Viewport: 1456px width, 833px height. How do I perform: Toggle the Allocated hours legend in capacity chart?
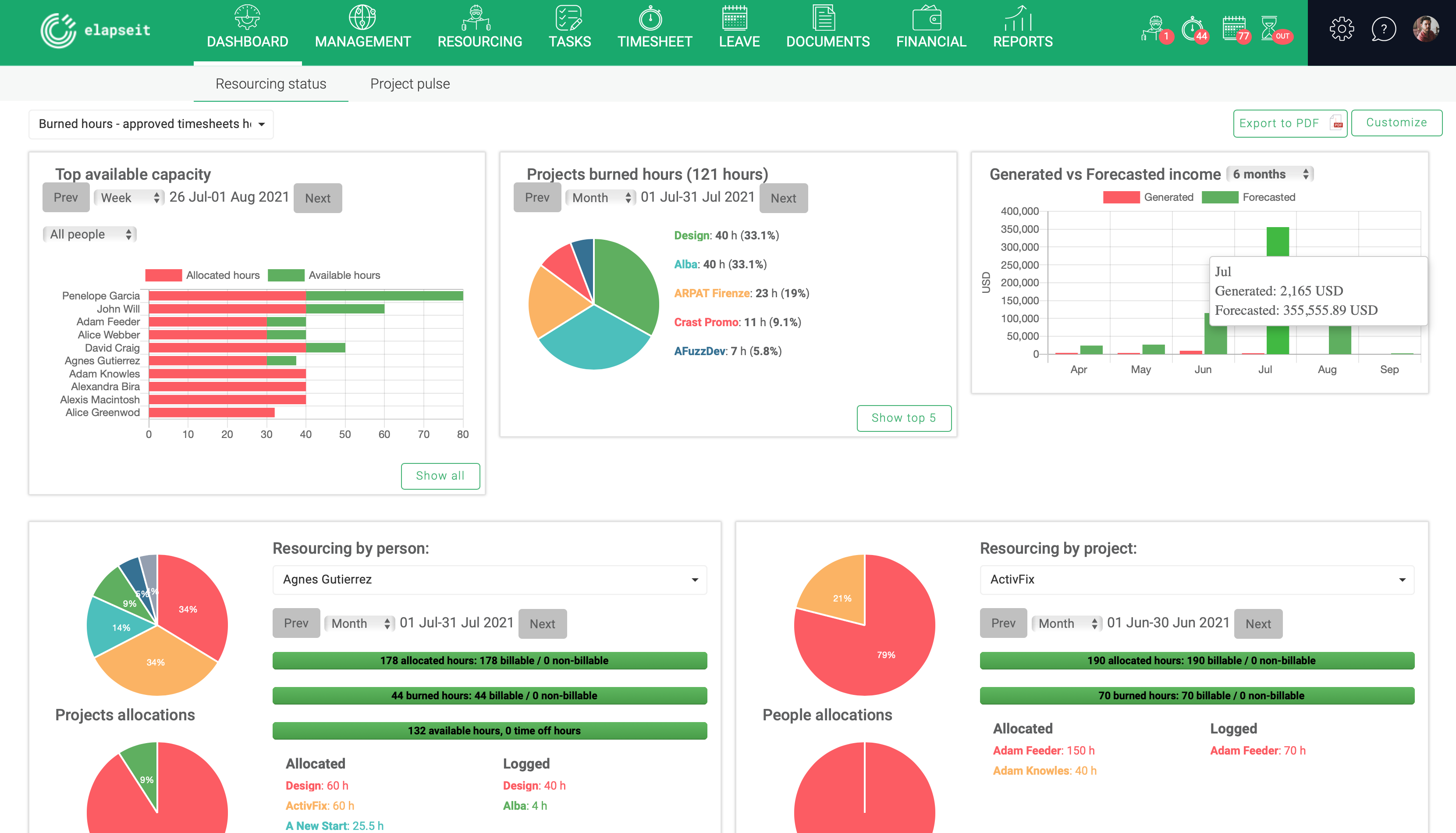202,275
